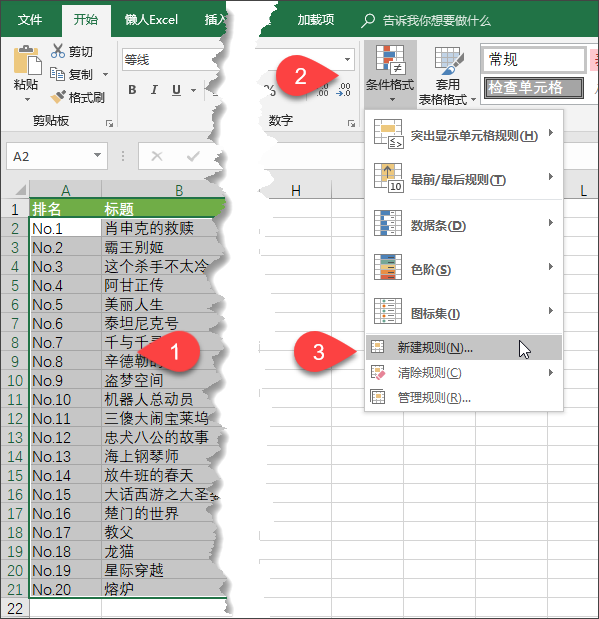Viewport: 599px width, 619px height.
Task: Click the Paste clipboard icon
Action: 27,60
